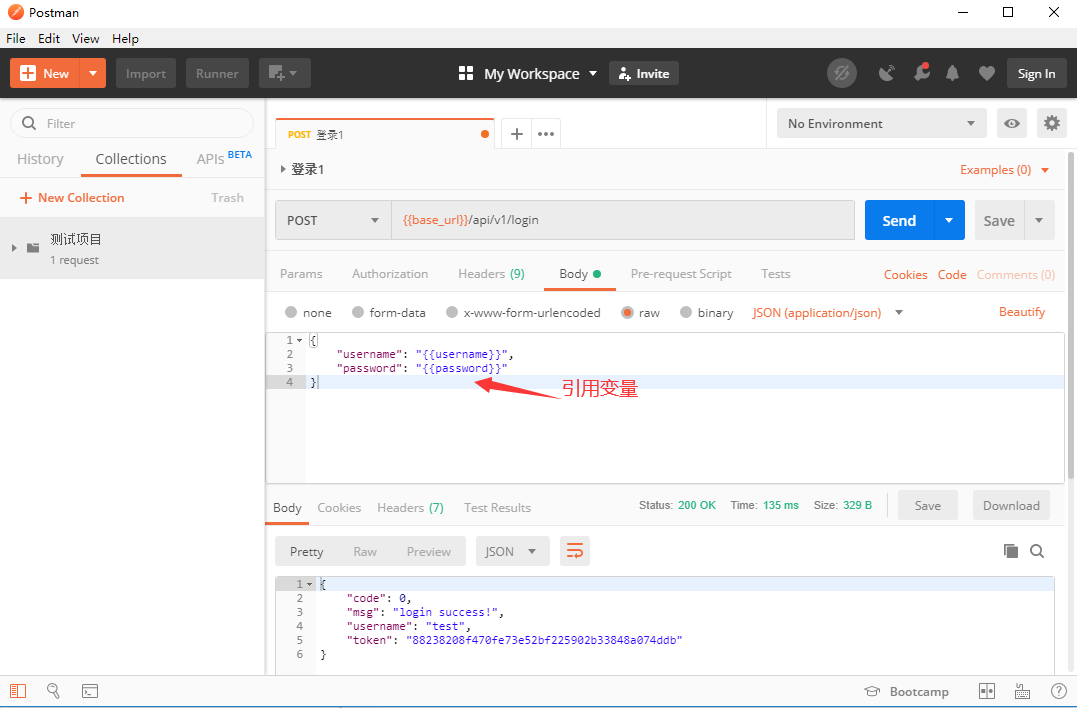Select the raw body radio
Screen dimensions: 1077x708
tap(627, 312)
